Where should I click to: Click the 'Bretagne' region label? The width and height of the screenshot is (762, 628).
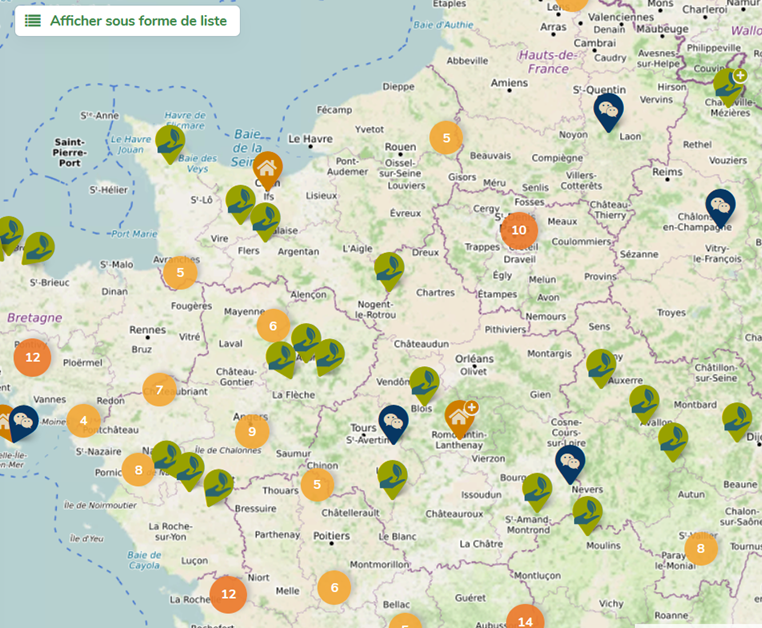(35, 318)
